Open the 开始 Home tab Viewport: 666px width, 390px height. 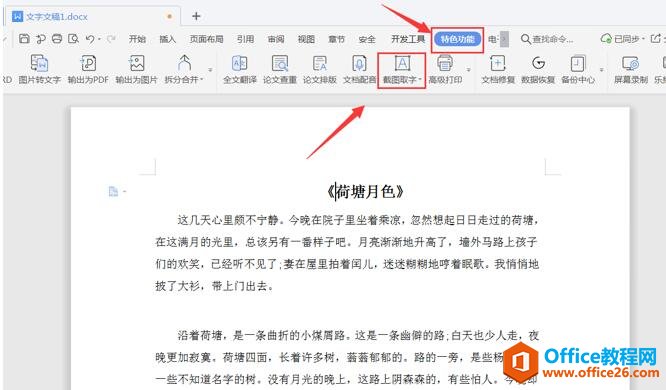(x=137, y=39)
